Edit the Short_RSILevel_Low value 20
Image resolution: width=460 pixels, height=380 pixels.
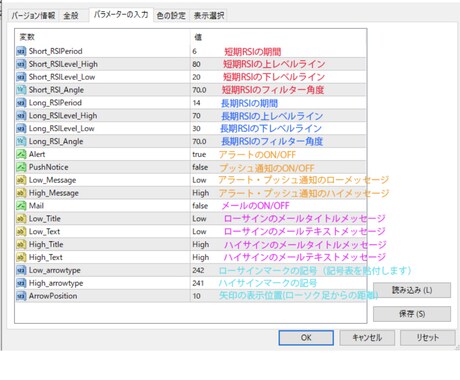(196, 77)
